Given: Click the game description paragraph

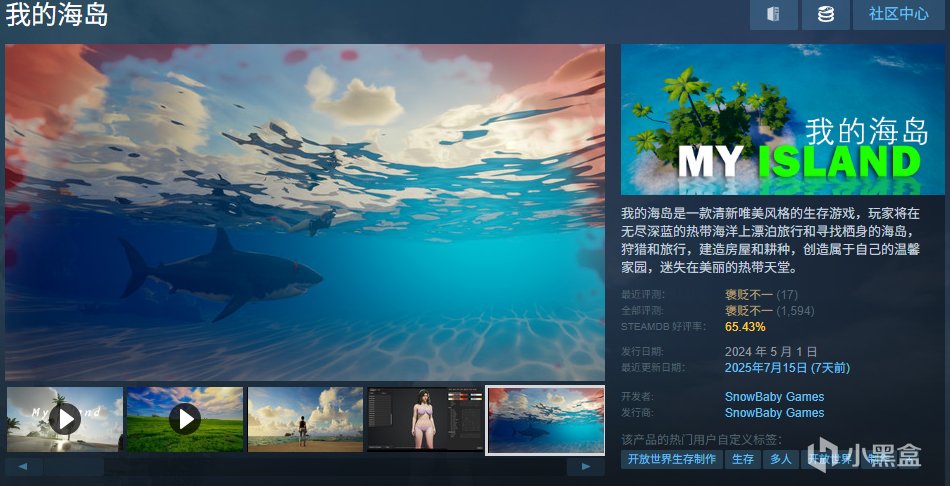Looking at the screenshot, I should coord(771,240).
